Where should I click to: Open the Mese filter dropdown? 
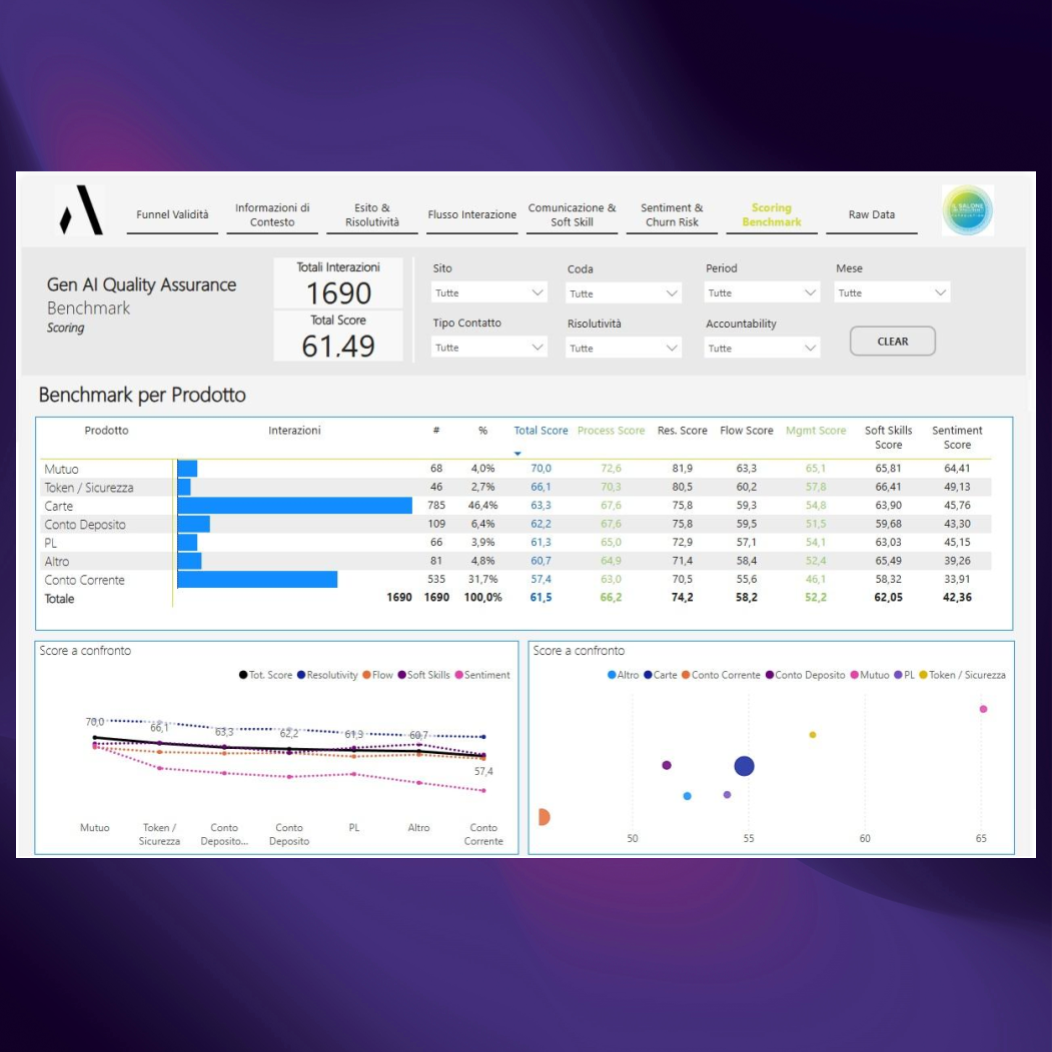point(892,293)
